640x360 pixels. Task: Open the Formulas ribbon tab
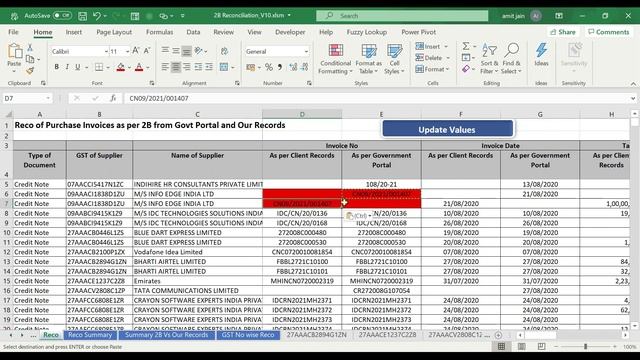pos(159,32)
